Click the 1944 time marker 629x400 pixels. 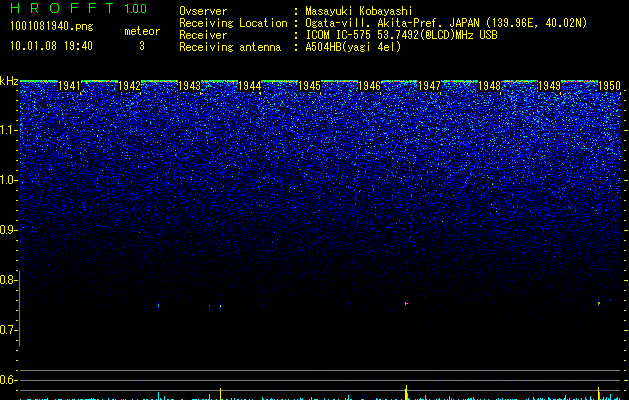pyautogui.click(x=250, y=86)
